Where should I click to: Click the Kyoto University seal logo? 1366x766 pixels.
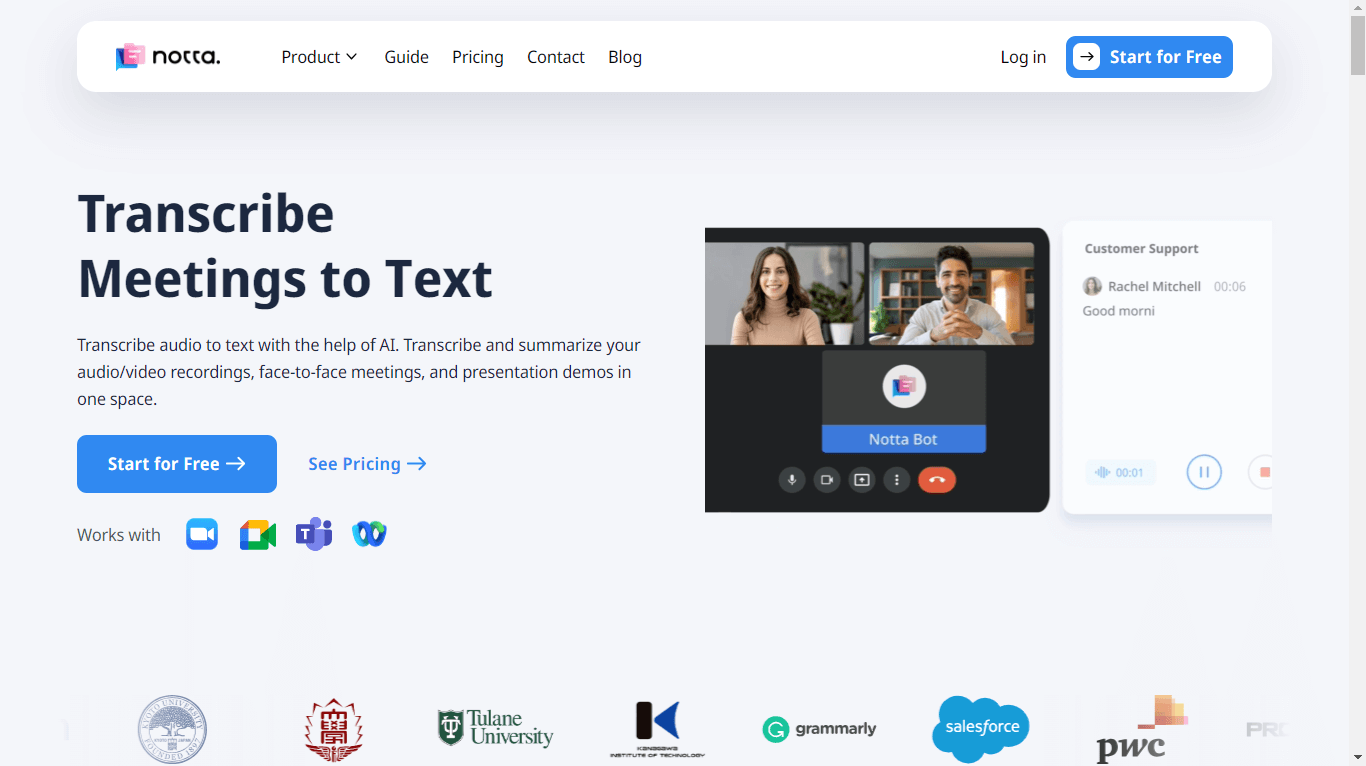[172, 729]
